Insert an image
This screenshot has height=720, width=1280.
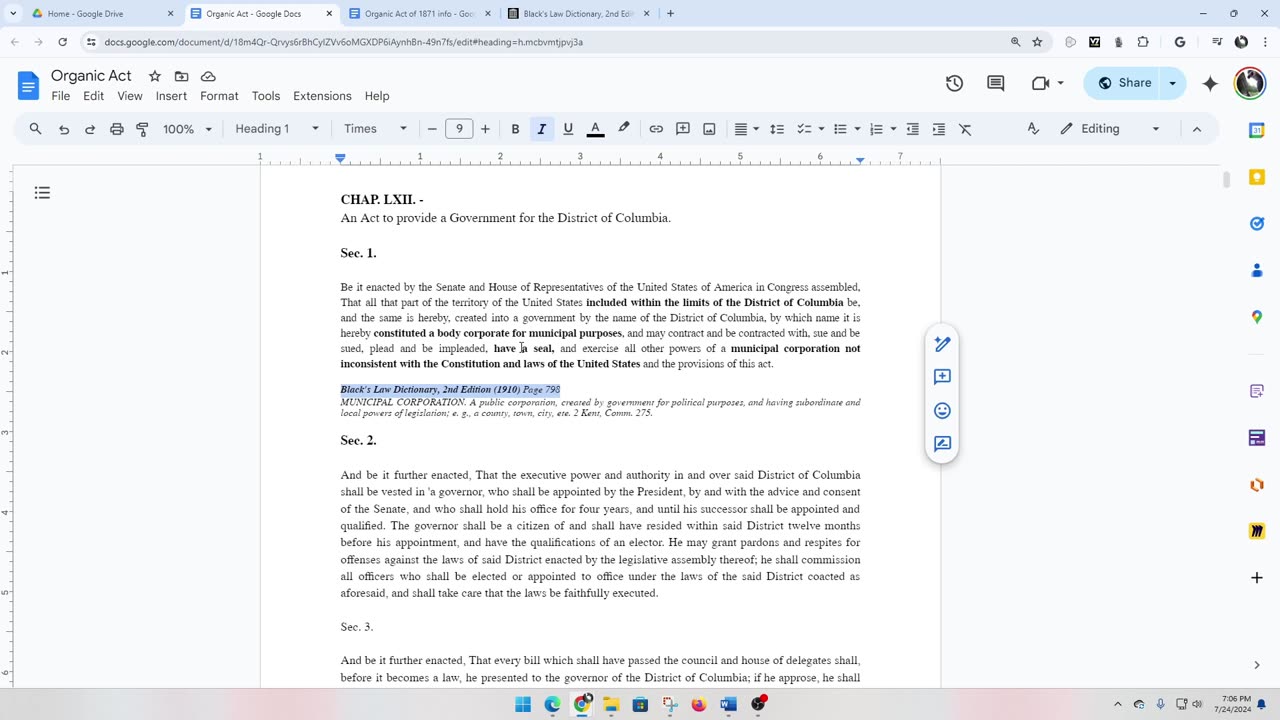(709, 129)
